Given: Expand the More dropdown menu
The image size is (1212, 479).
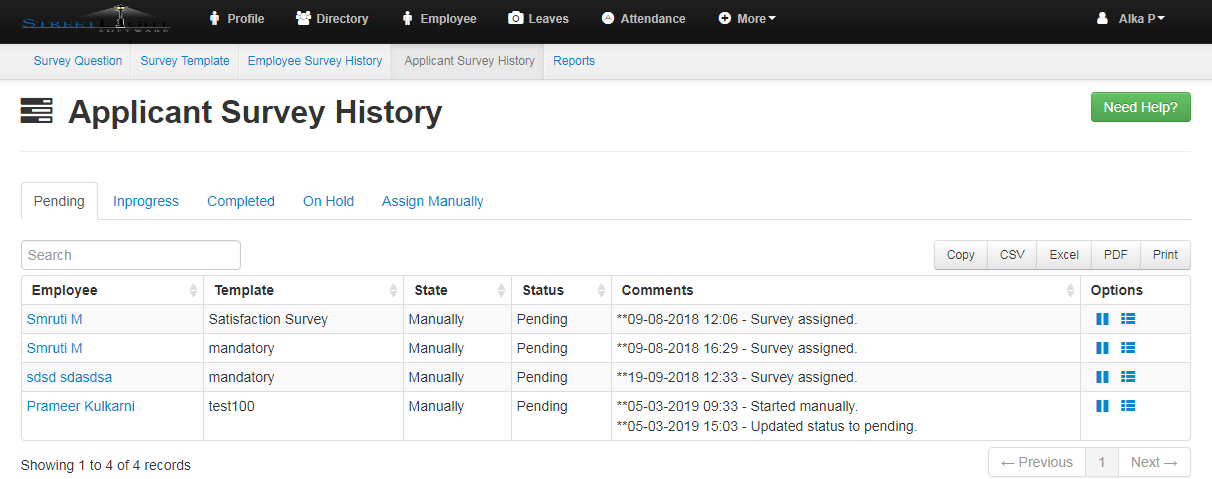Looking at the screenshot, I should pyautogui.click(x=747, y=18).
